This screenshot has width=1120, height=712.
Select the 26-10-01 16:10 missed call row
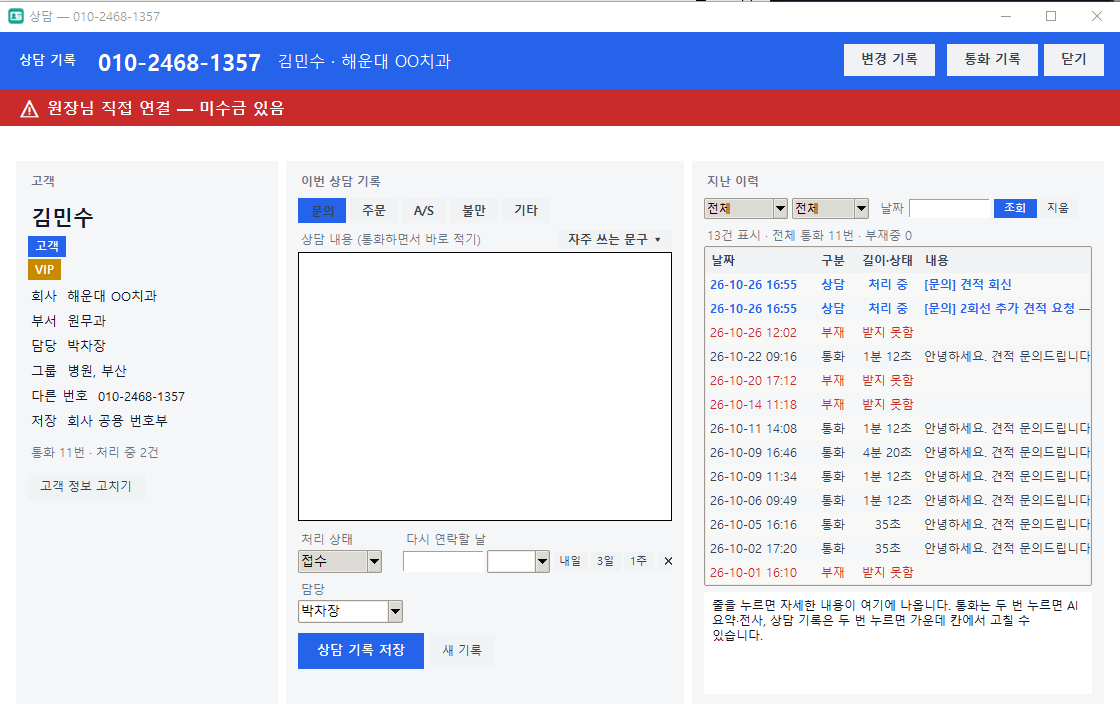click(898, 573)
